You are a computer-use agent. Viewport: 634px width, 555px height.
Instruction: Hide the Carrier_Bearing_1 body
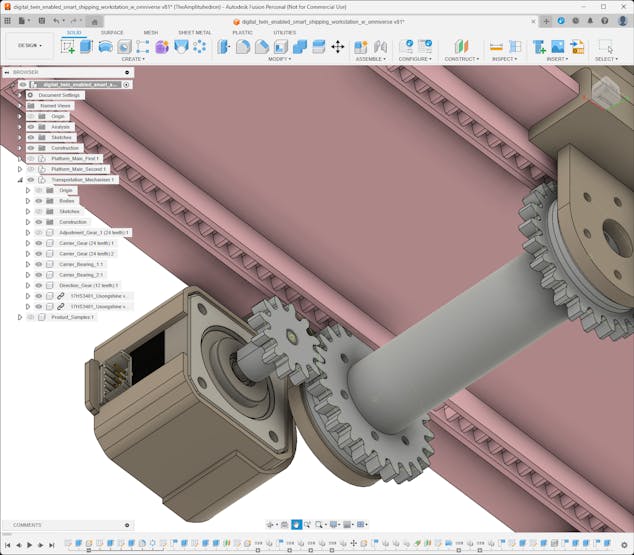[x=39, y=264]
